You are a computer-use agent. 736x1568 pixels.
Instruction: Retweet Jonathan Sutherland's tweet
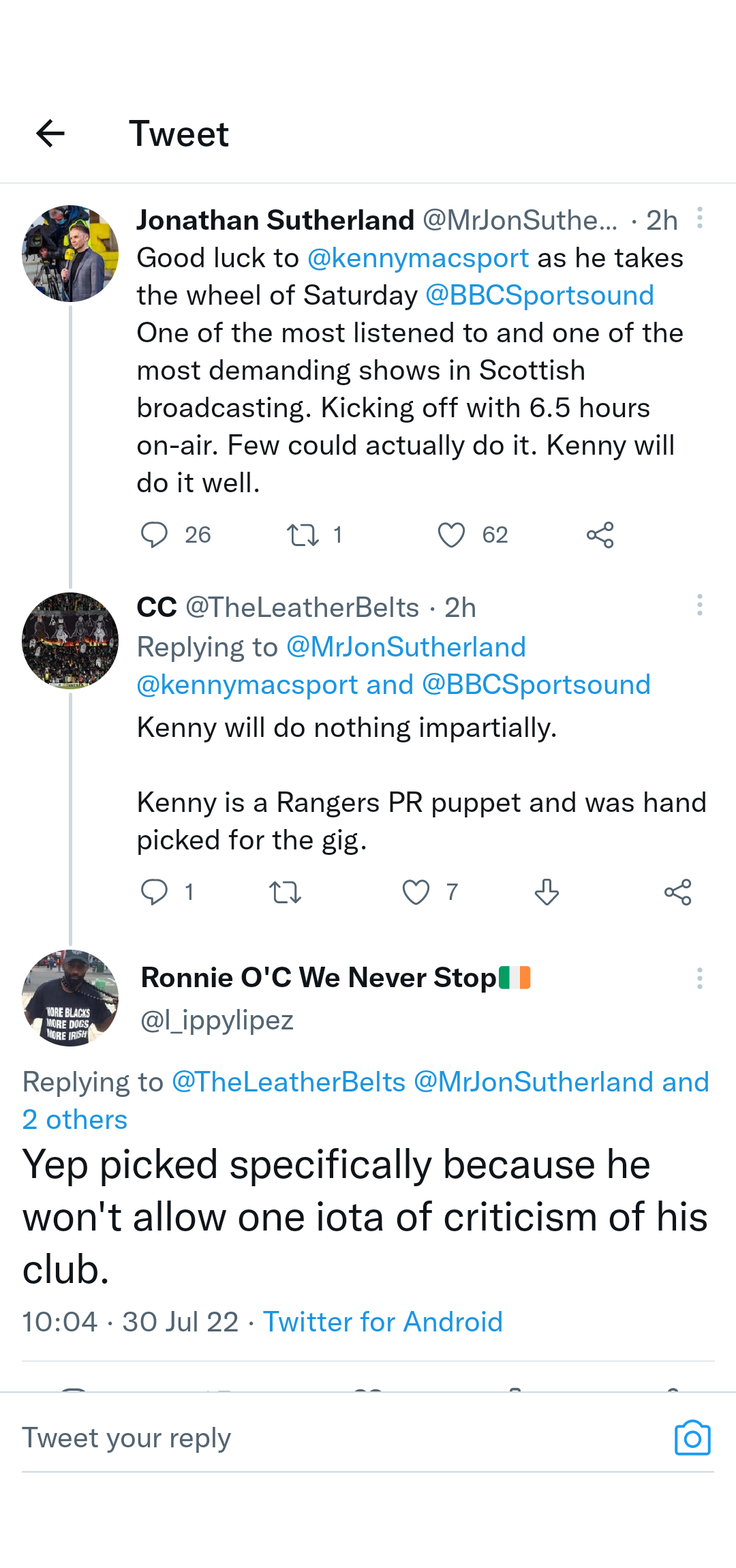click(303, 535)
